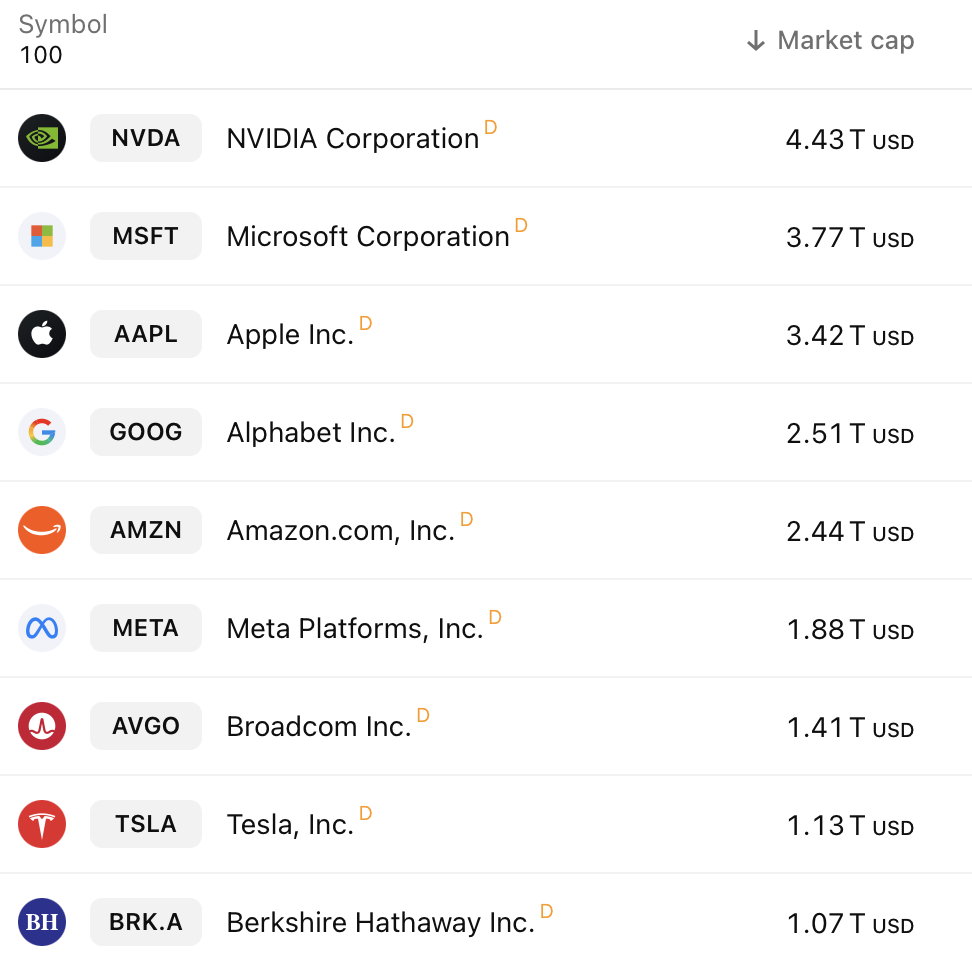This screenshot has height=966, width=972.
Task: Click the D marker after Microsoft Corporation
Action: [521, 225]
